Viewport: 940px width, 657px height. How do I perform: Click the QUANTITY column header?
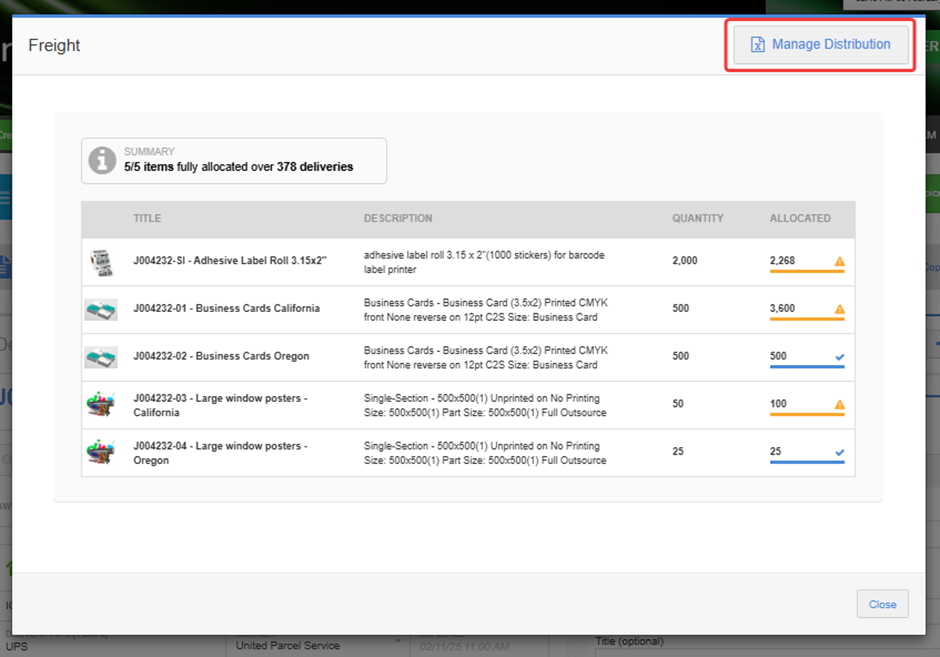tap(698, 218)
